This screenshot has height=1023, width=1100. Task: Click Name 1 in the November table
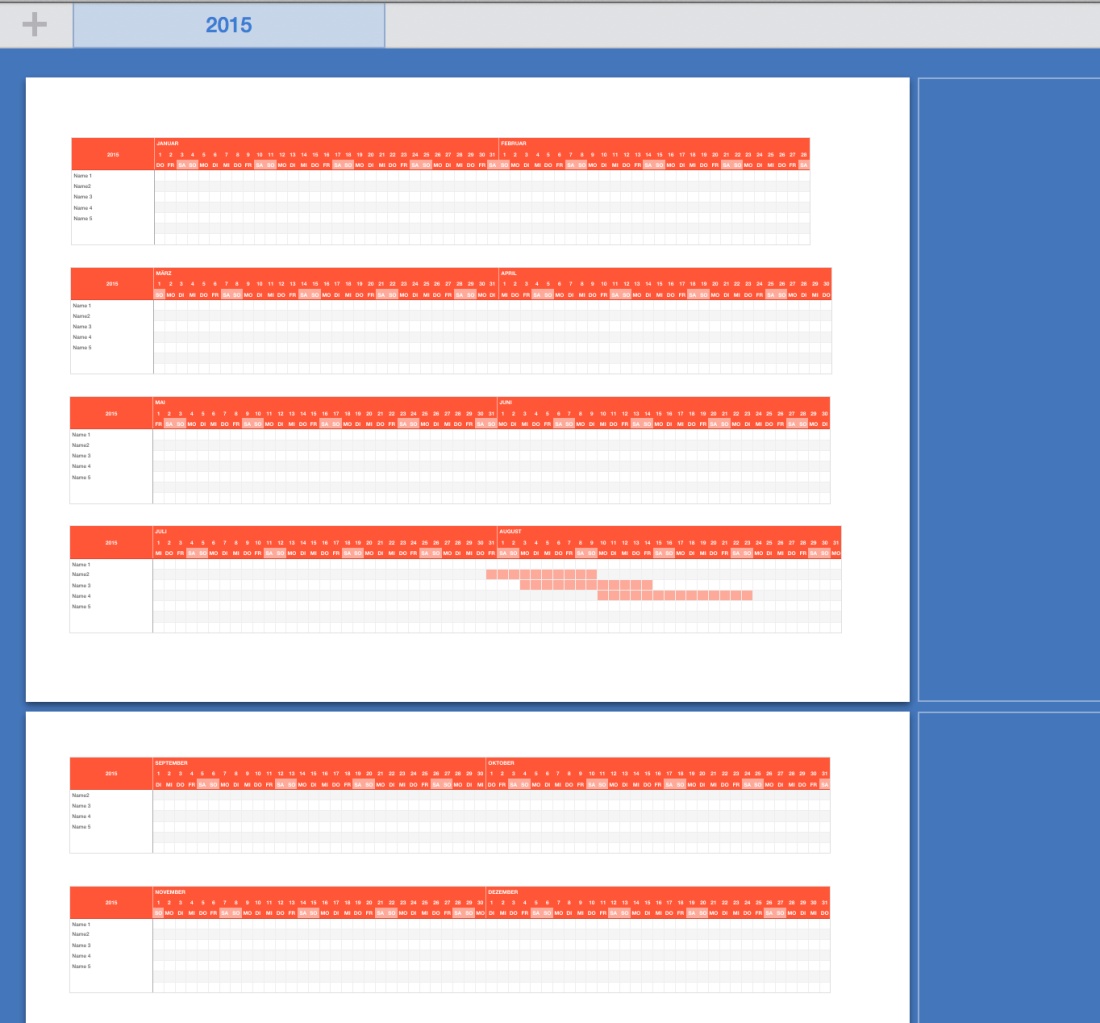[81, 924]
